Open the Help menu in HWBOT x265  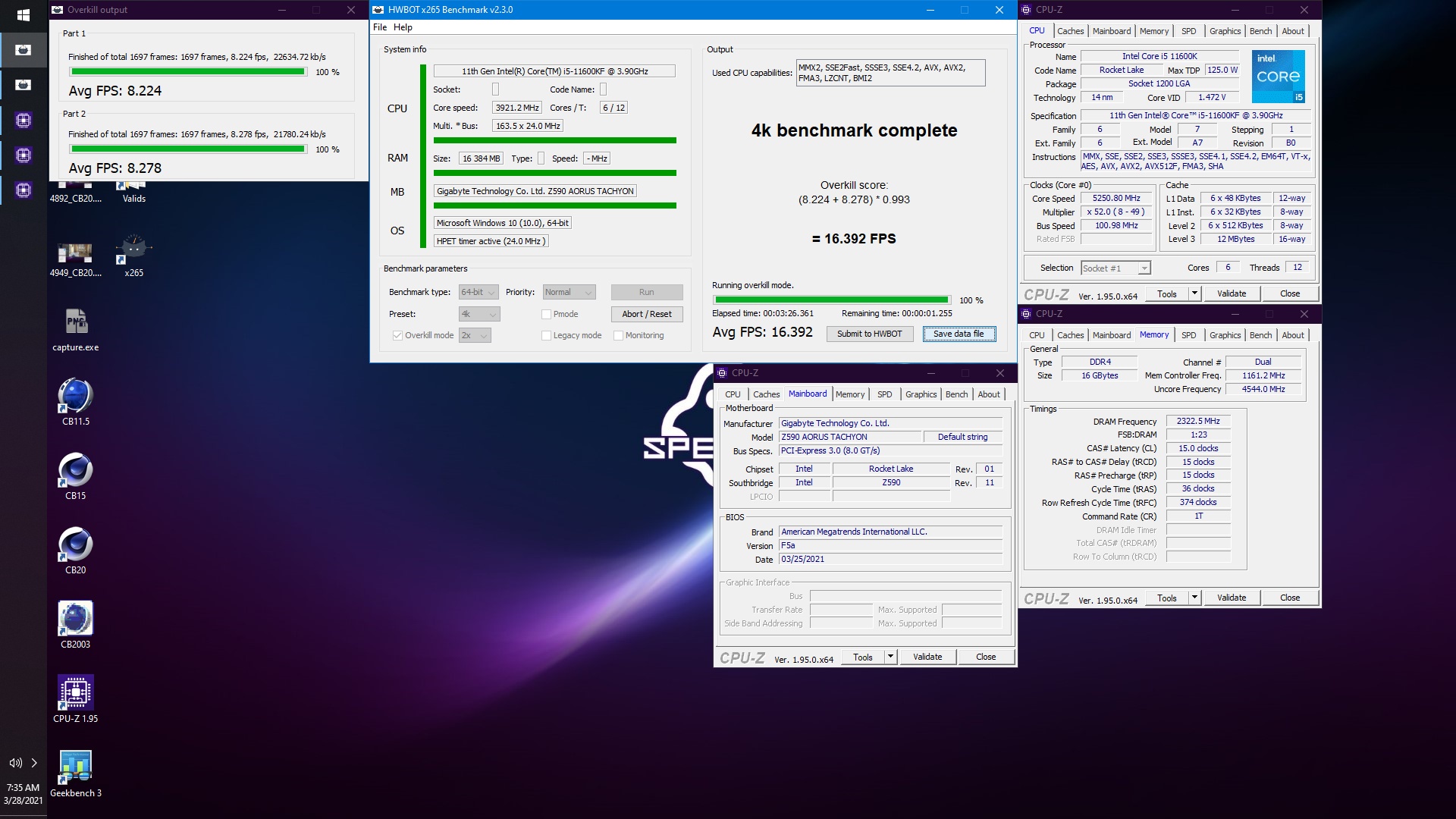click(x=403, y=27)
